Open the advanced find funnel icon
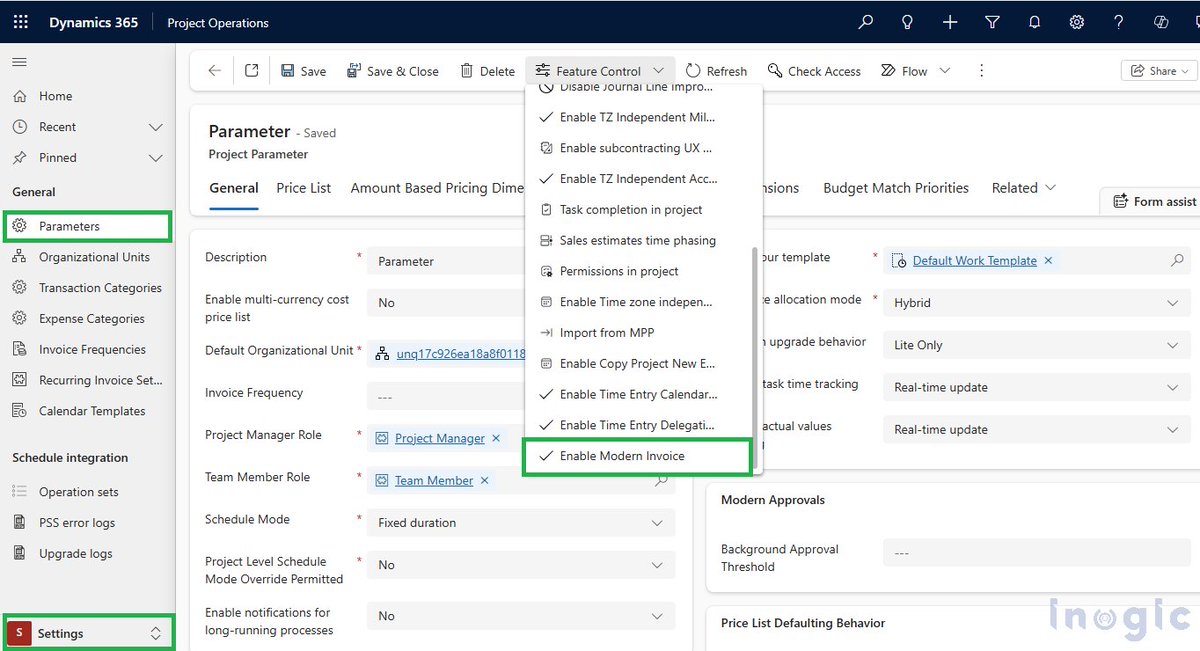The image size is (1200, 651). (x=992, y=22)
